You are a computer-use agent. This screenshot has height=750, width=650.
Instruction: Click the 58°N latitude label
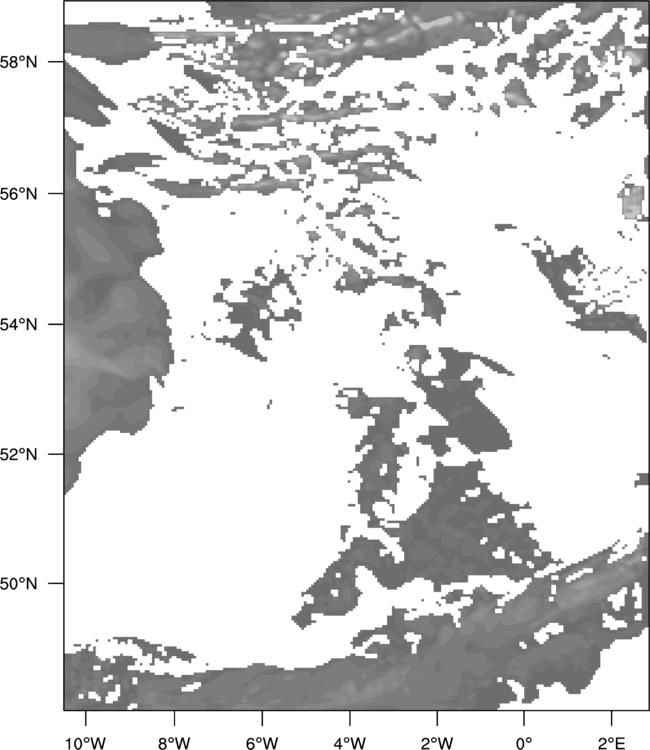(19, 62)
